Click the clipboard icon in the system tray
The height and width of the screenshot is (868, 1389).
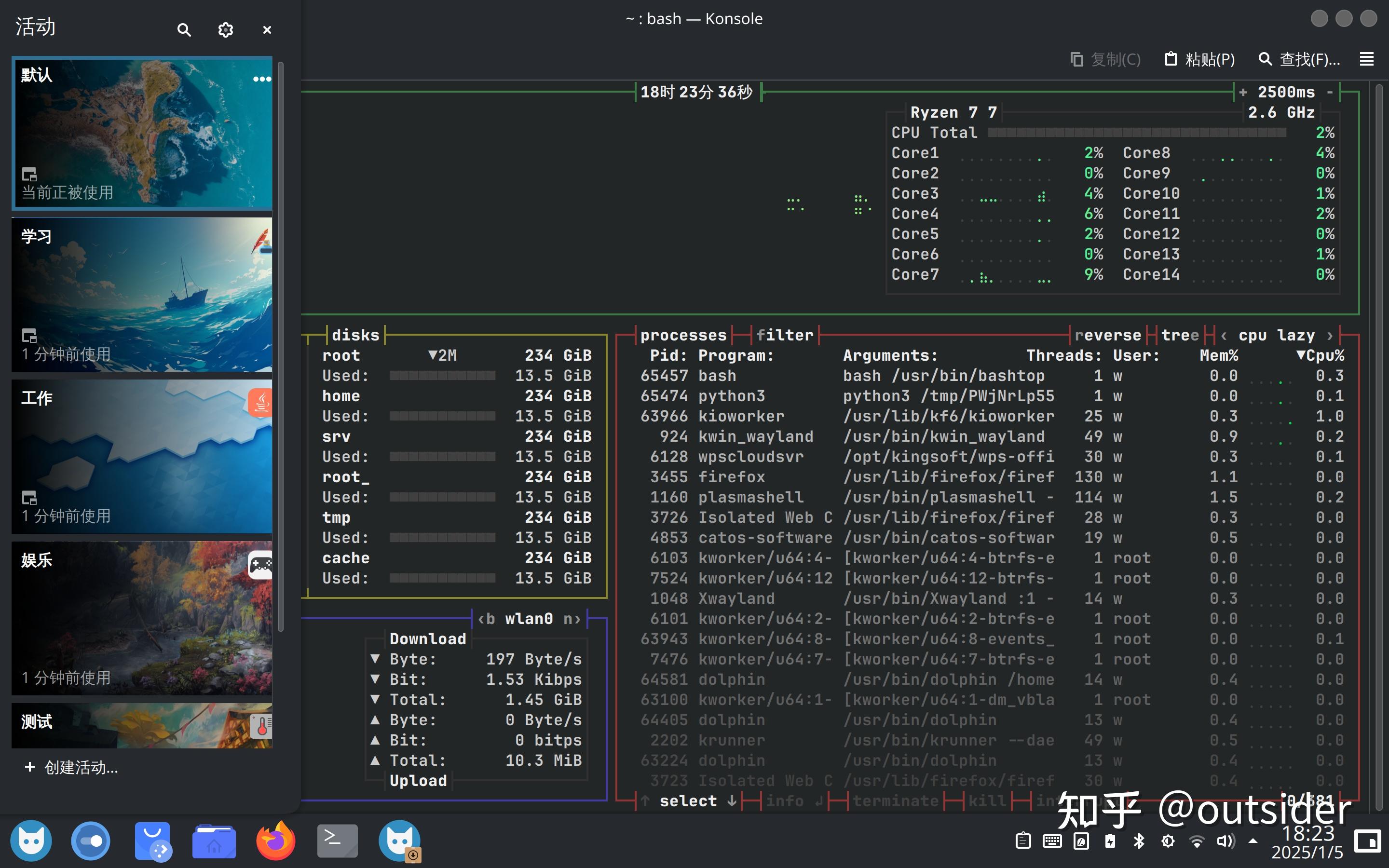(x=1024, y=840)
